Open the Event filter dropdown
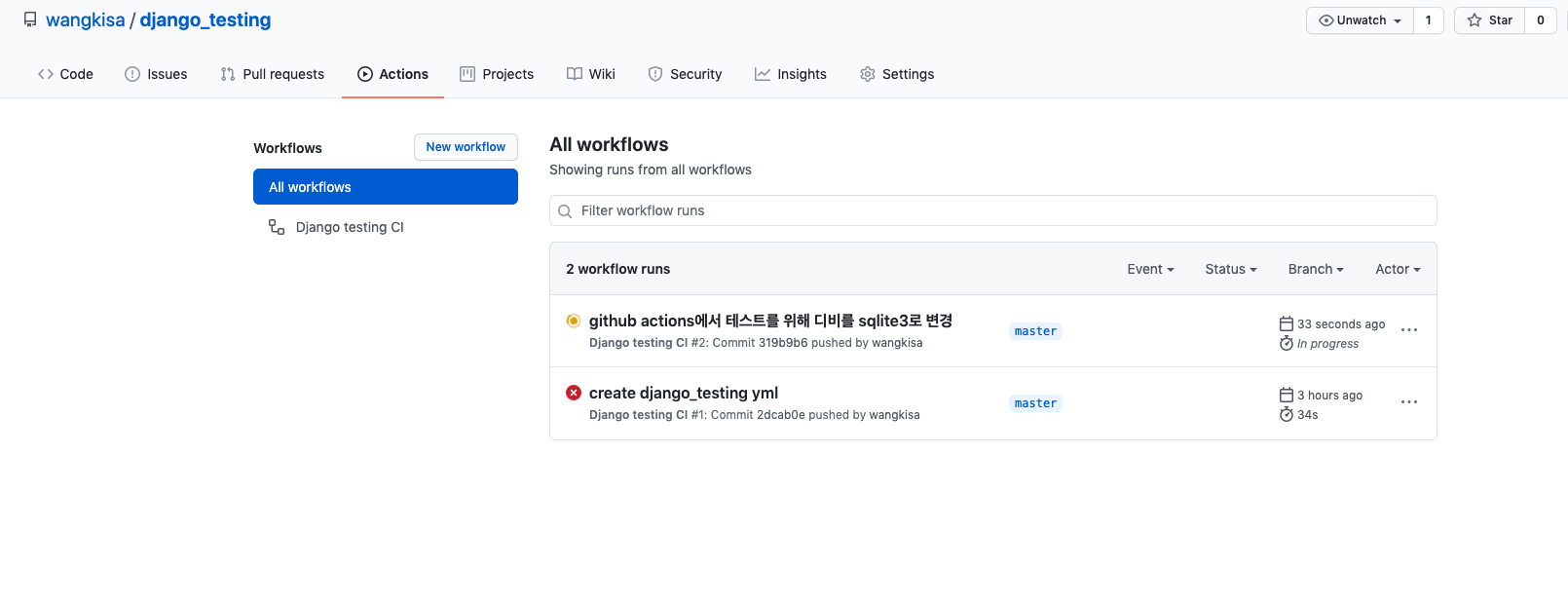Viewport: 1568px width, 606px height. click(x=1150, y=269)
